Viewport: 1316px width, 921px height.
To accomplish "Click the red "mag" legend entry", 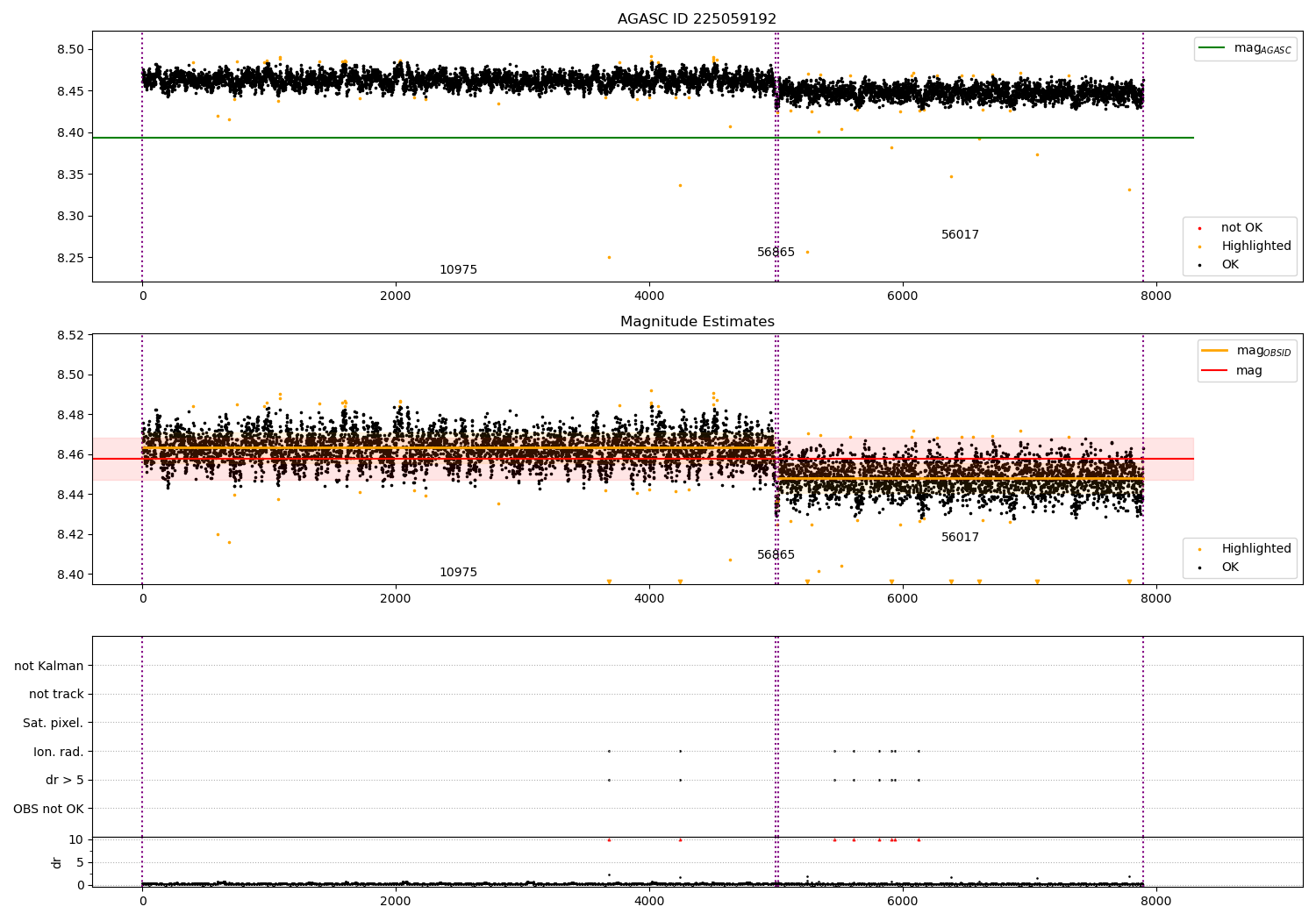I will pyautogui.click(x=1232, y=370).
